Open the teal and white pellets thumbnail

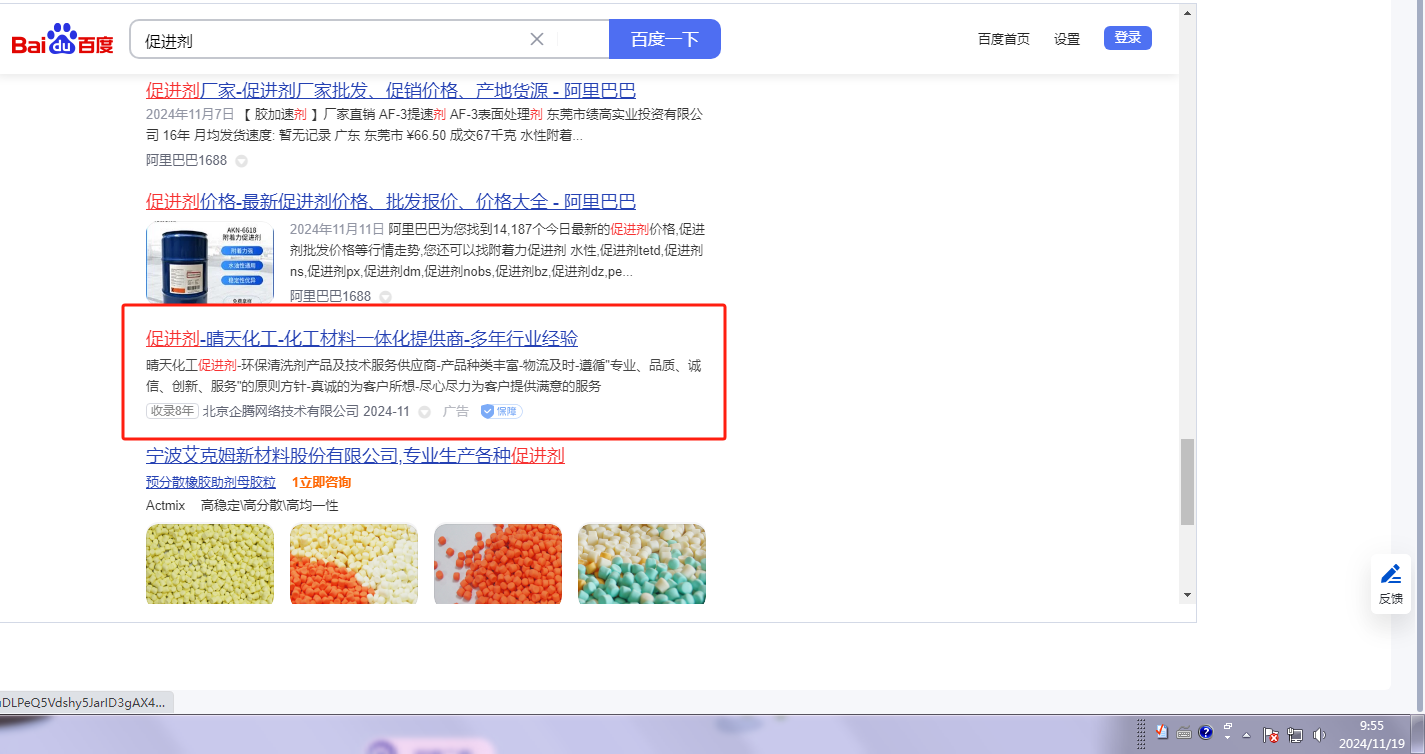coord(642,564)
